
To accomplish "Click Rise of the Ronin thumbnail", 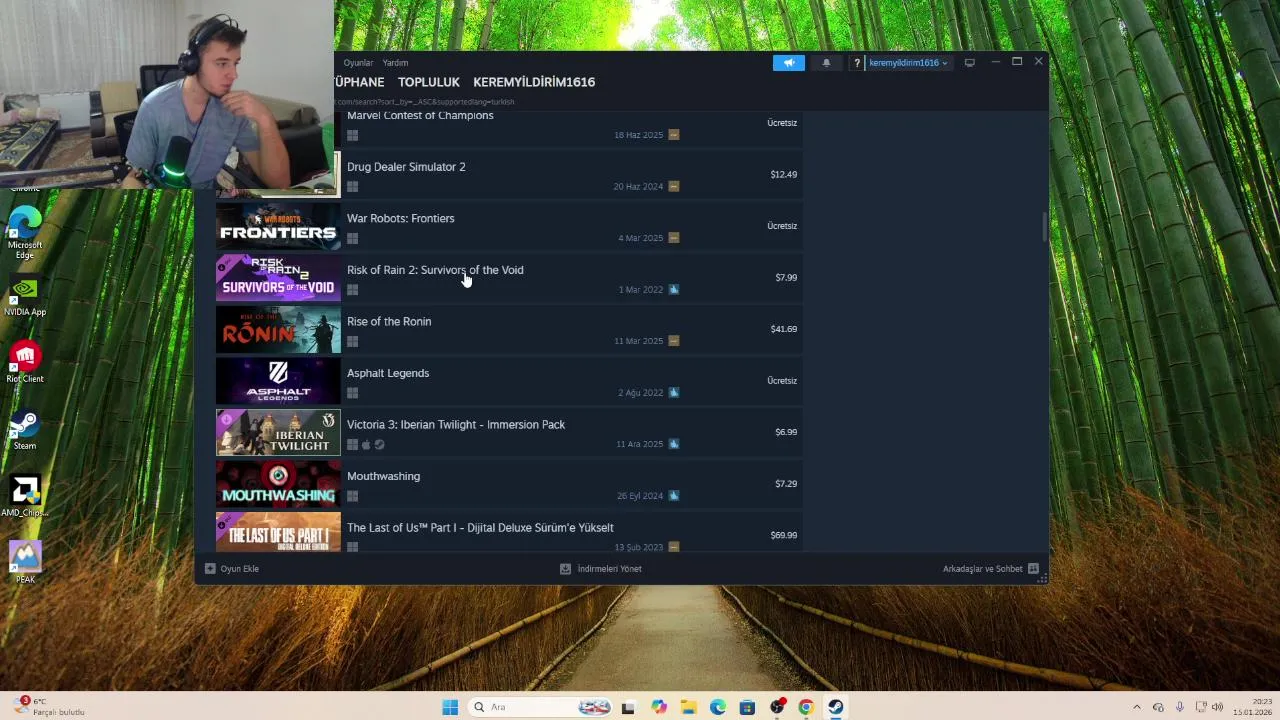I will 278,330.
